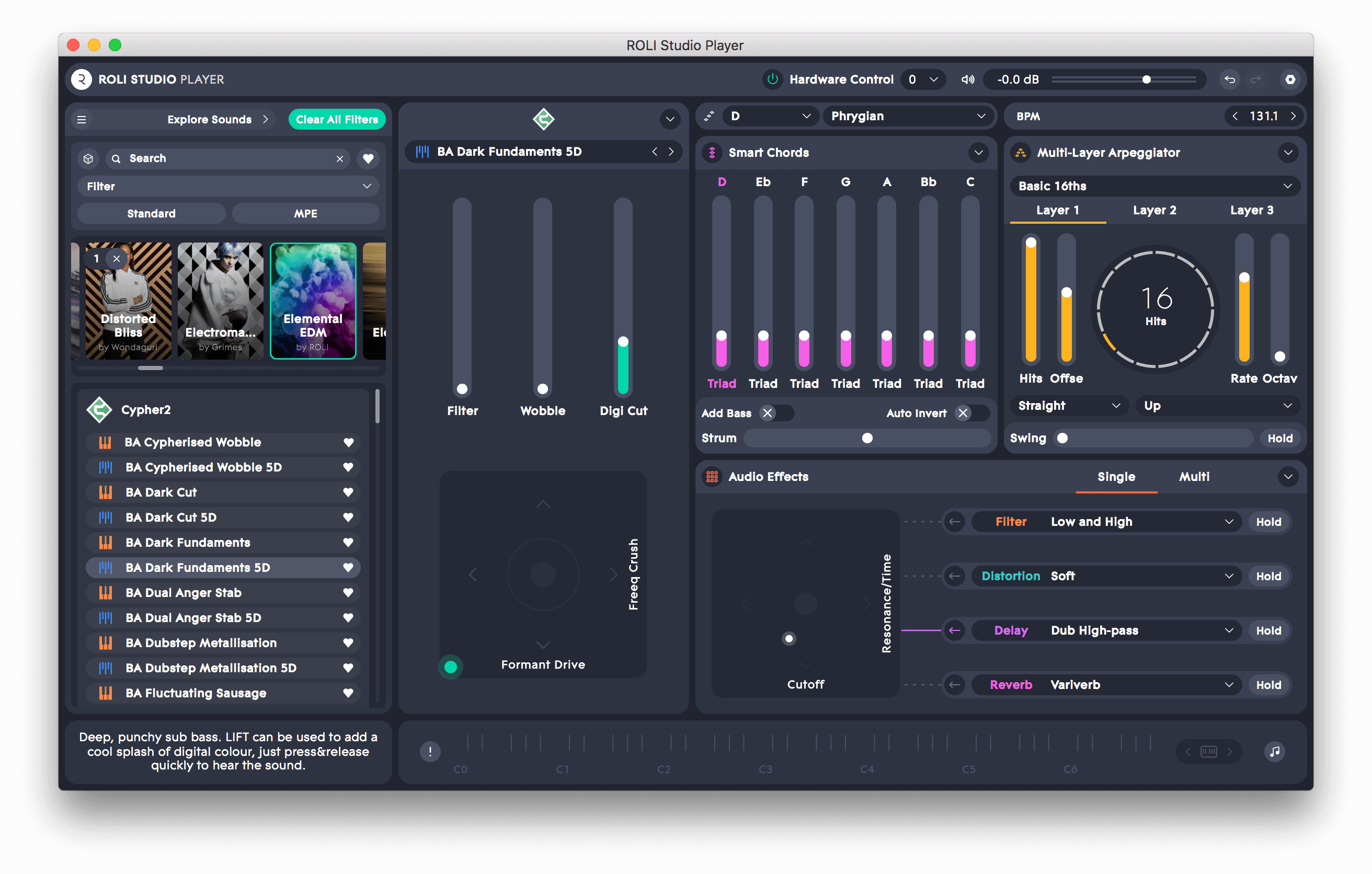
Task: Click the Strum slider handle
Action: click(866, 438)
